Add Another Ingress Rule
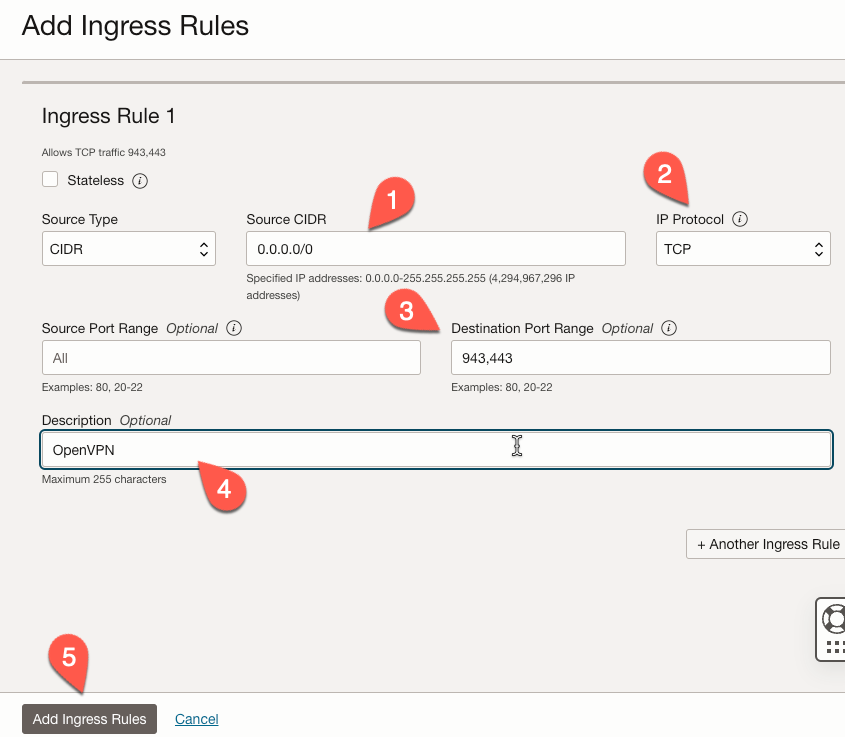This screenshot has height=737, width=845. point(766,544)
